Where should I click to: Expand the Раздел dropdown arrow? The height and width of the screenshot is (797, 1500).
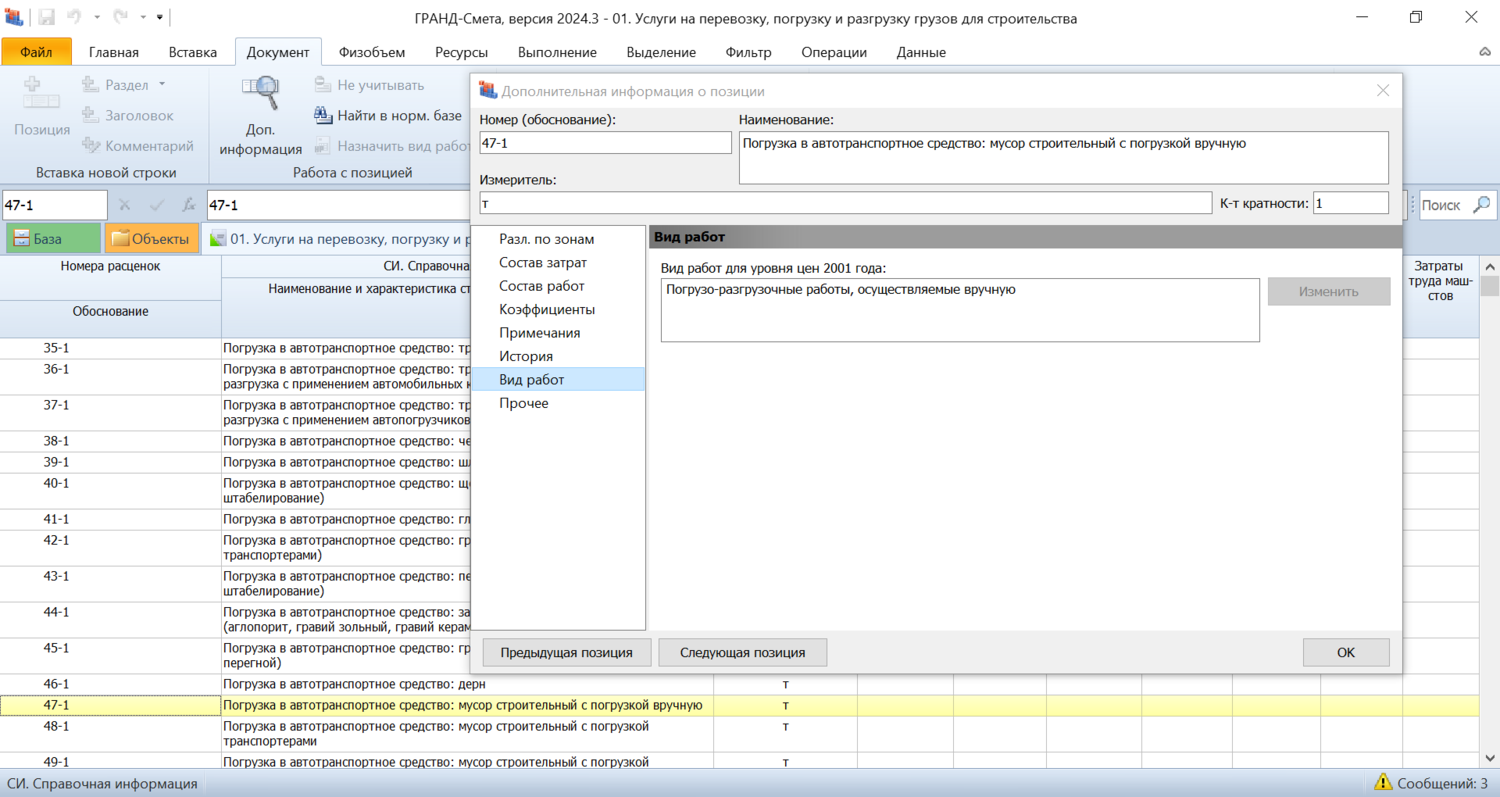162,85
